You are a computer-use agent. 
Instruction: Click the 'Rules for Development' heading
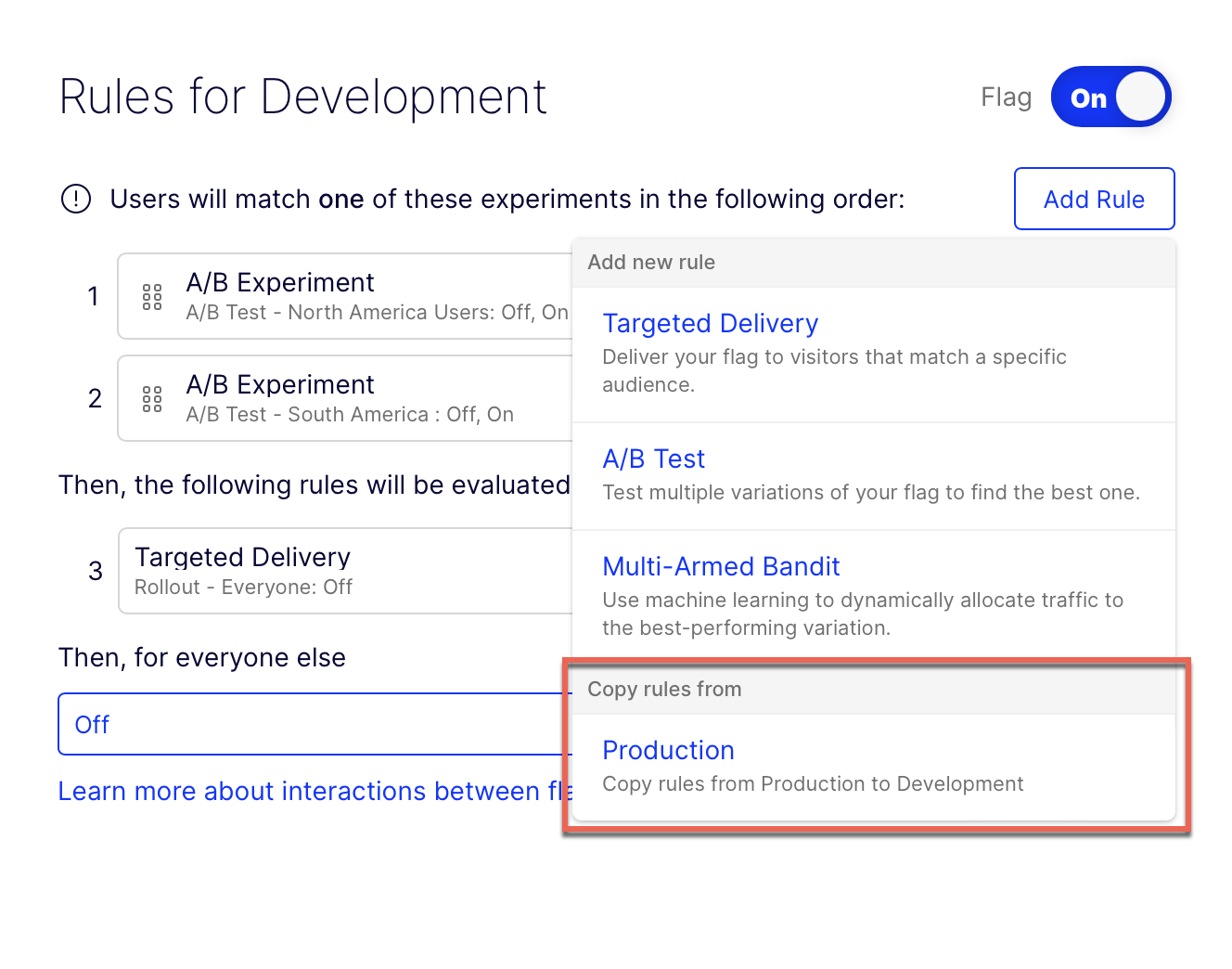[302, 97]
